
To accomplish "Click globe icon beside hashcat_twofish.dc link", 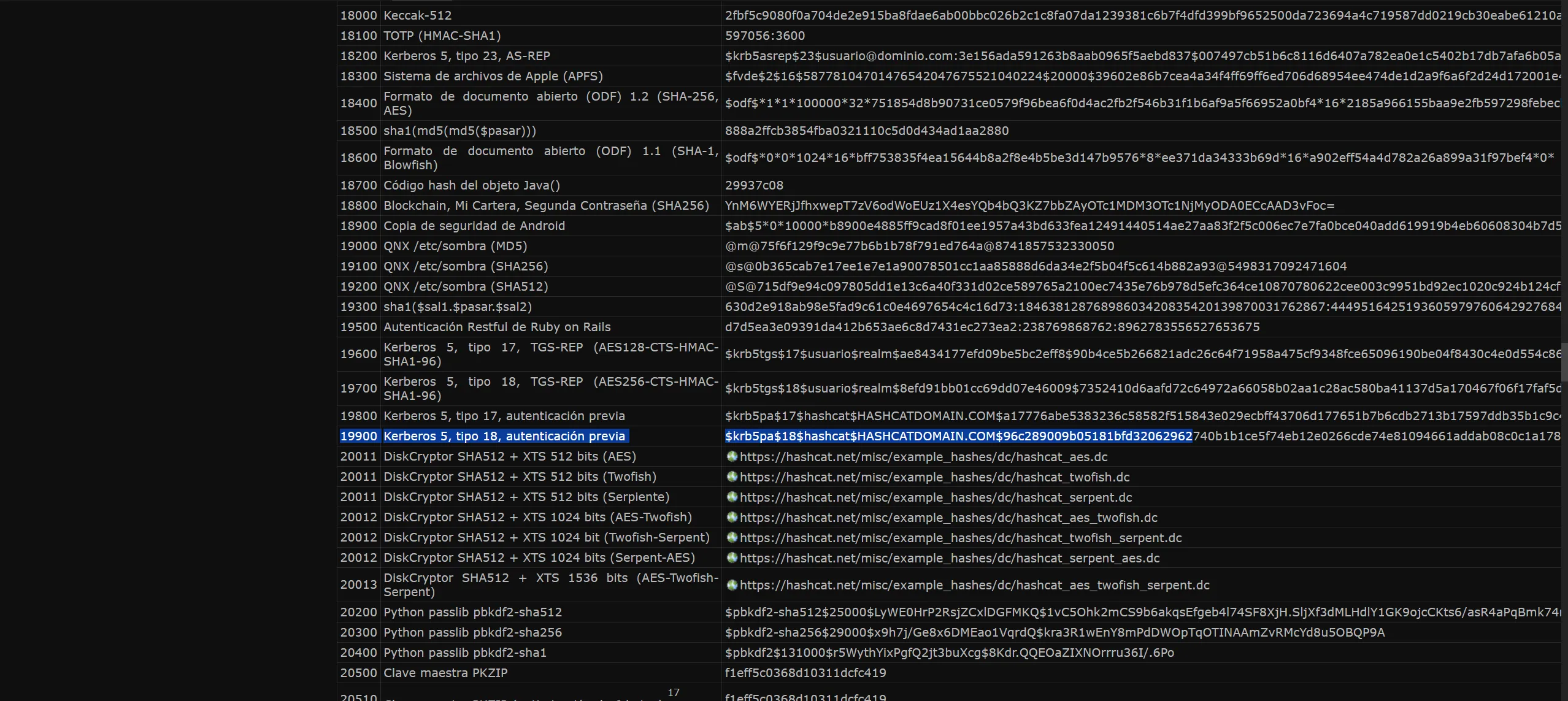I will point(732,477).
